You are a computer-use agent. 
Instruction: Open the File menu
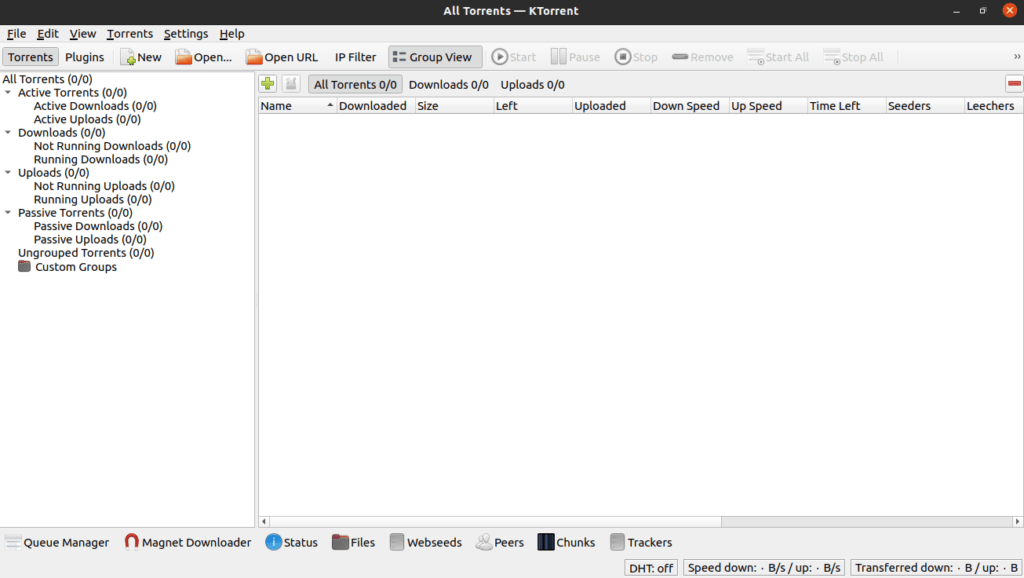tap(16, 34)
